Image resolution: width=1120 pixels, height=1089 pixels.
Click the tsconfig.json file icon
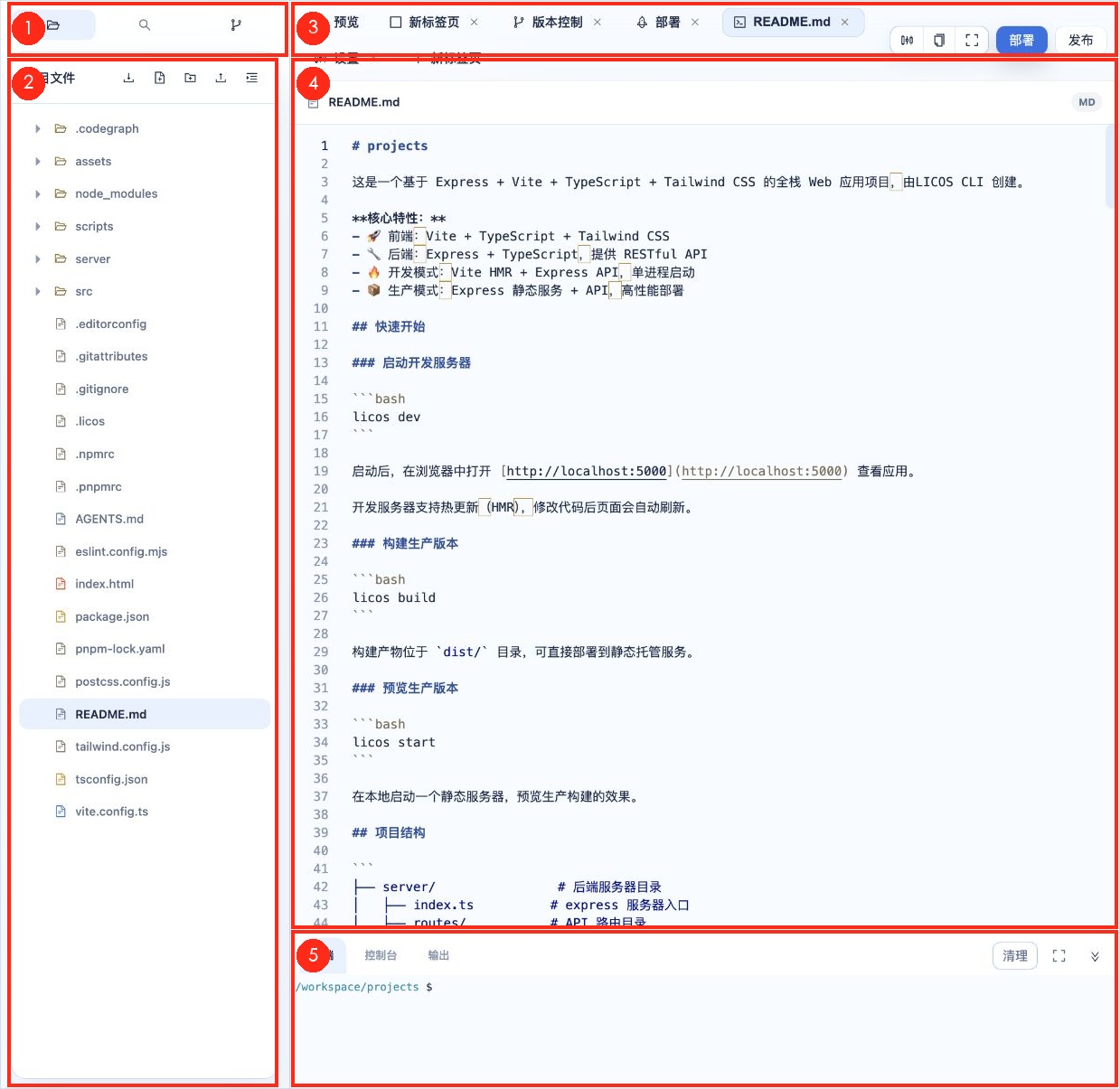click(61, 779)
